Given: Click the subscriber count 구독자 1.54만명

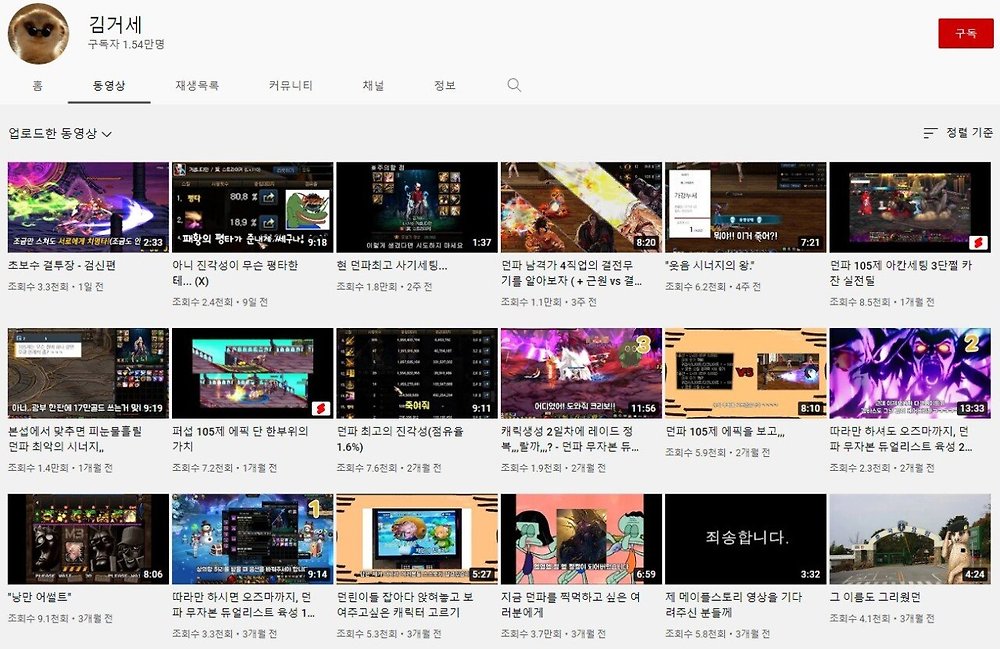Looking at the screenshot, I should point(126,44).
